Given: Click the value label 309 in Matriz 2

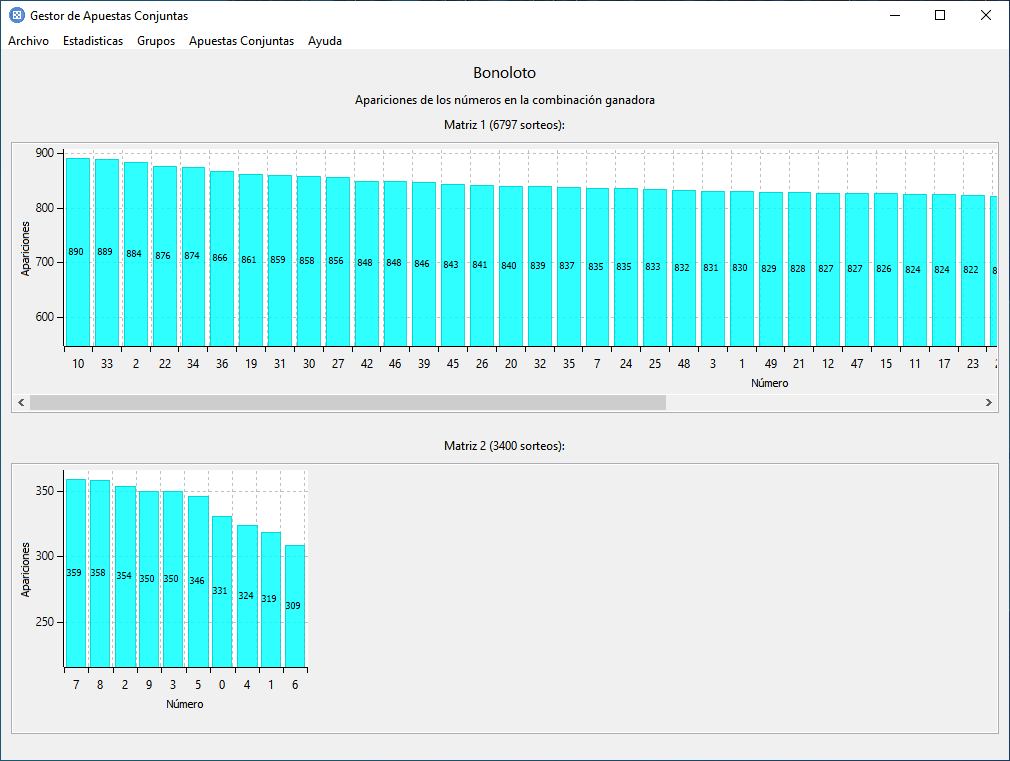Looking at the screenshot, I should pyautogui.click(x=292, y=606).
